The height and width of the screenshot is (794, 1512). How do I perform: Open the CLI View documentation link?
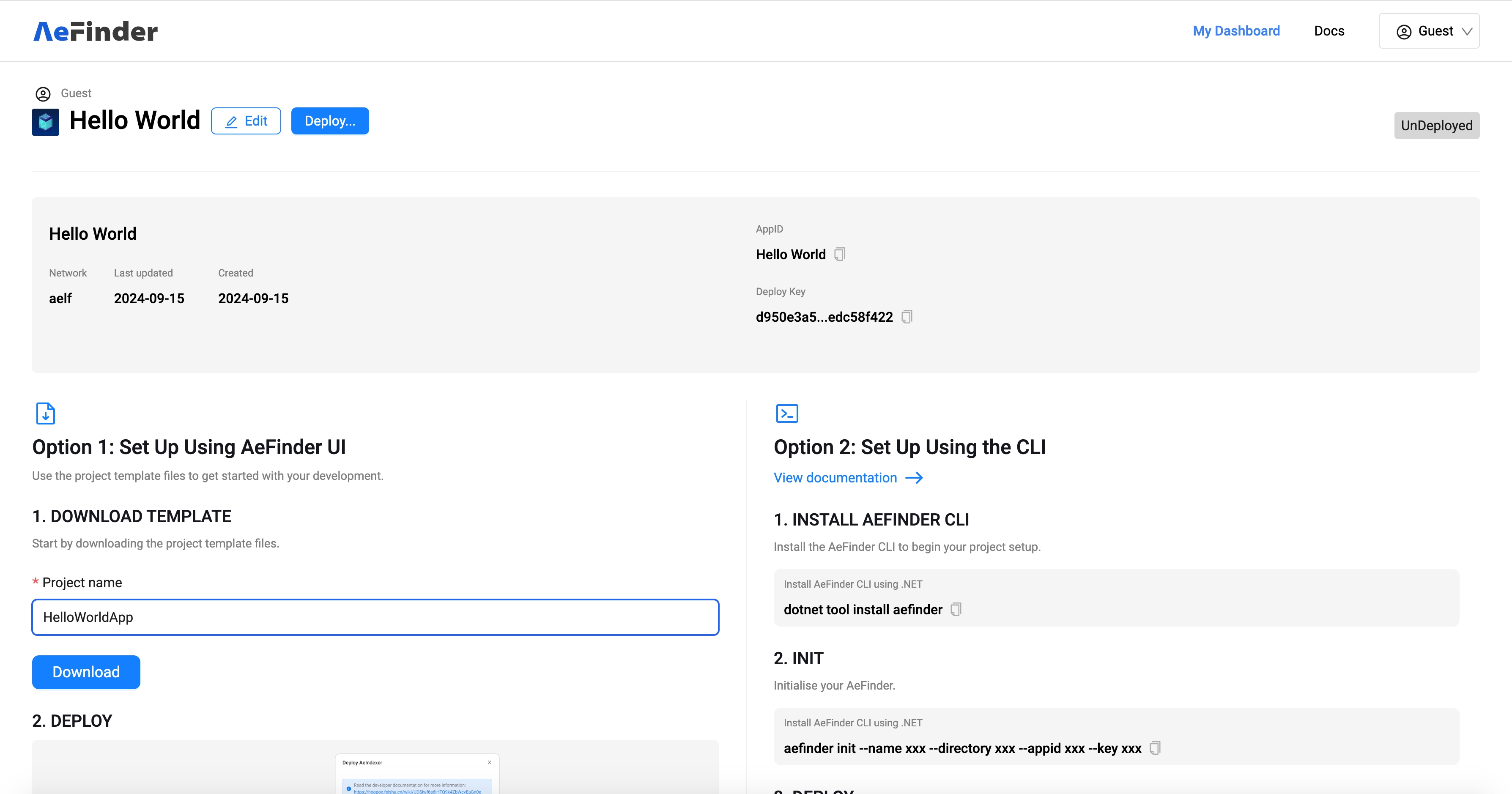coord(835,478)
